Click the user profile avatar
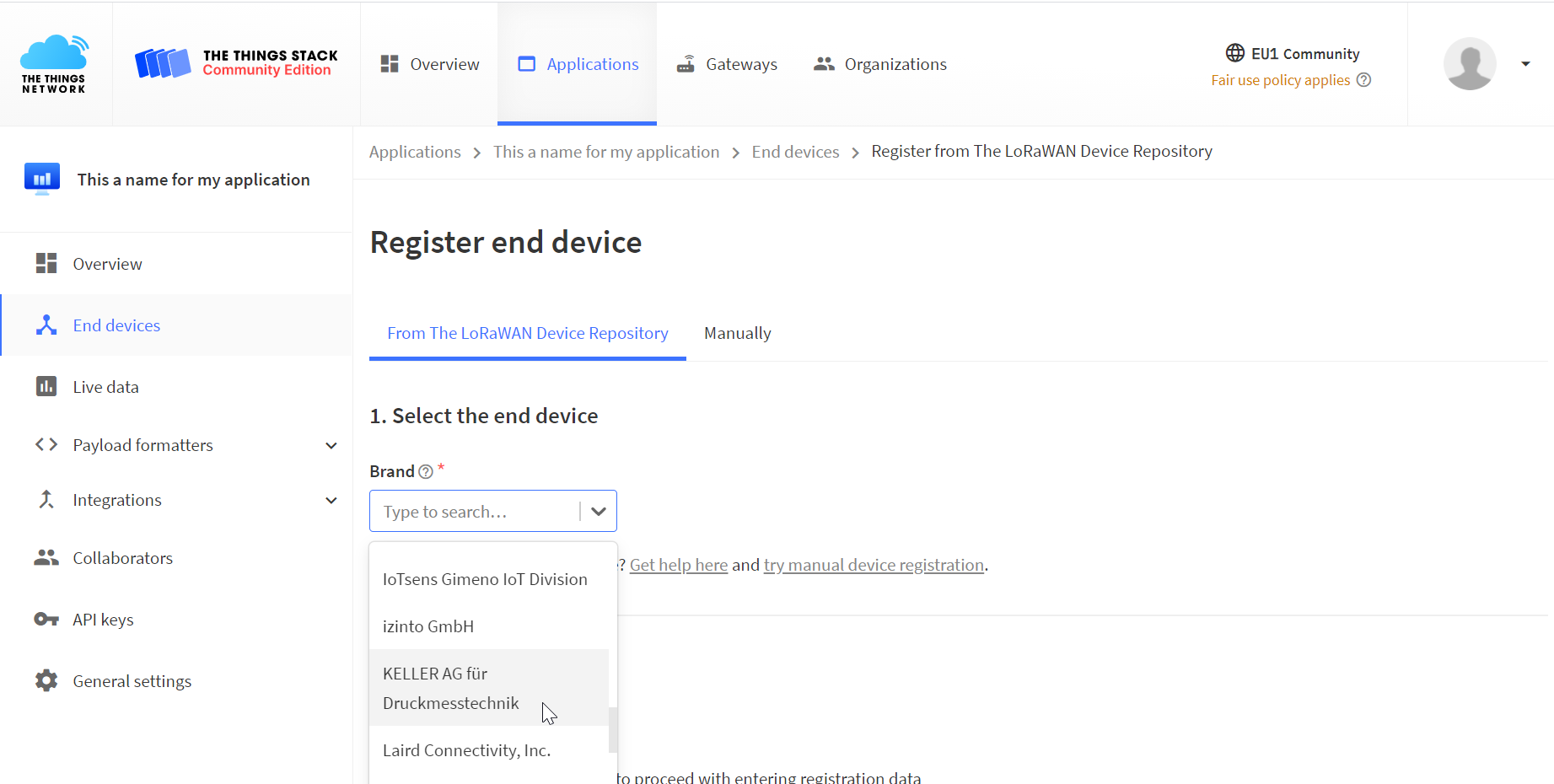This screenshot has width=1554, height=784. pyautogui.click(x=1470, y=63)
